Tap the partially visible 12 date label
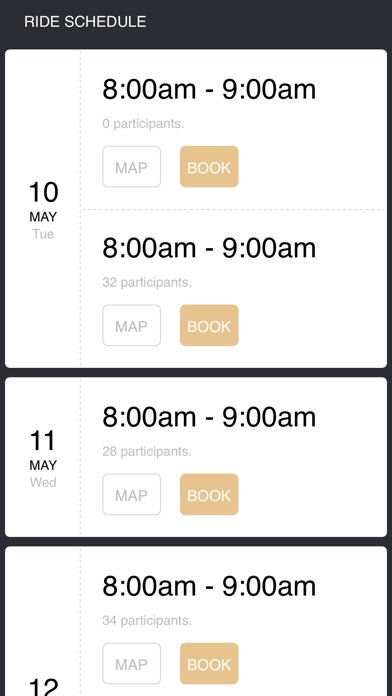Image resolution: width=392 pixels, height=696 pixels. (x=43, y=687)
